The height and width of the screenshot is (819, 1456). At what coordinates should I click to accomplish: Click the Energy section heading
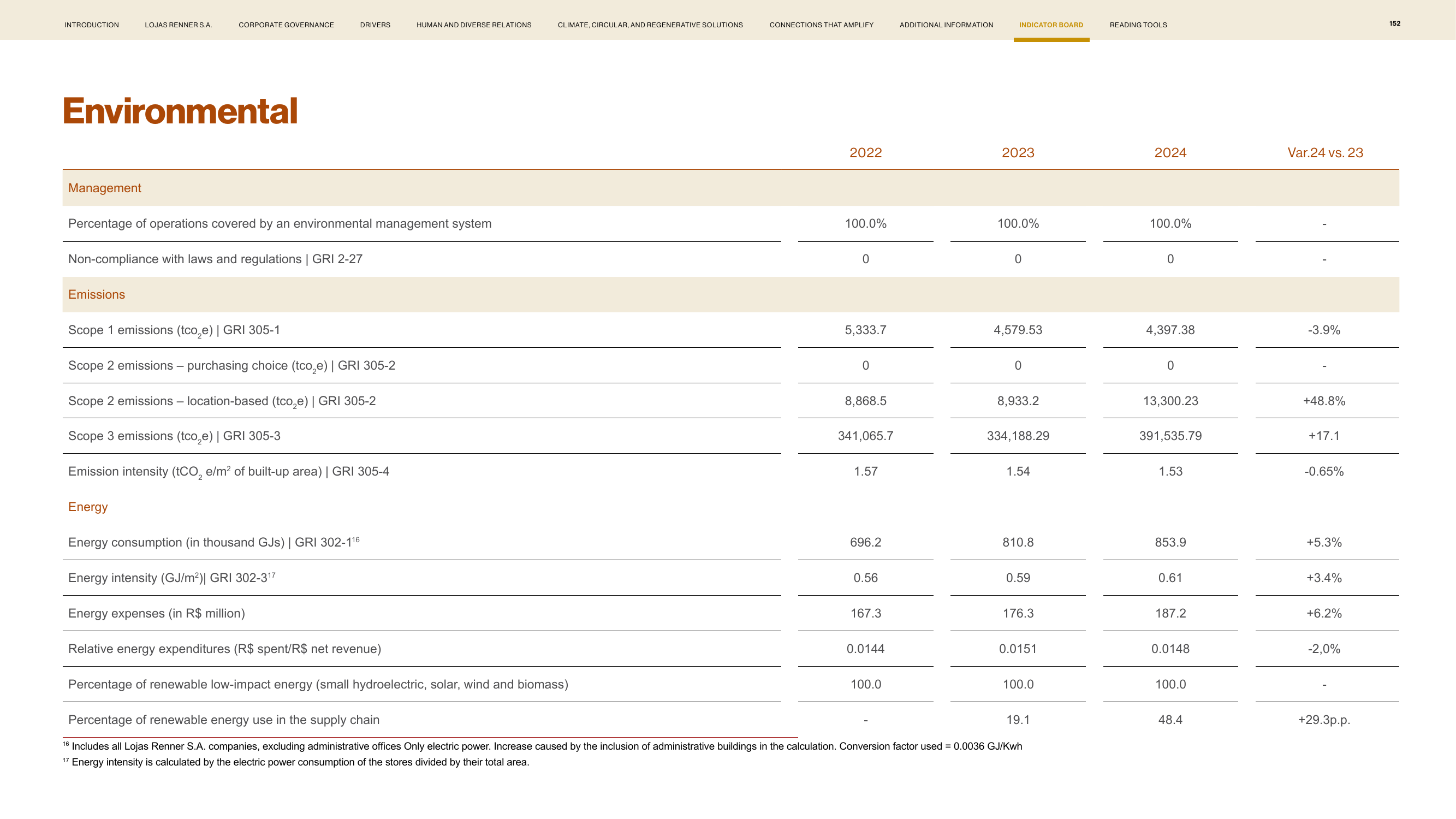(88, 507)
